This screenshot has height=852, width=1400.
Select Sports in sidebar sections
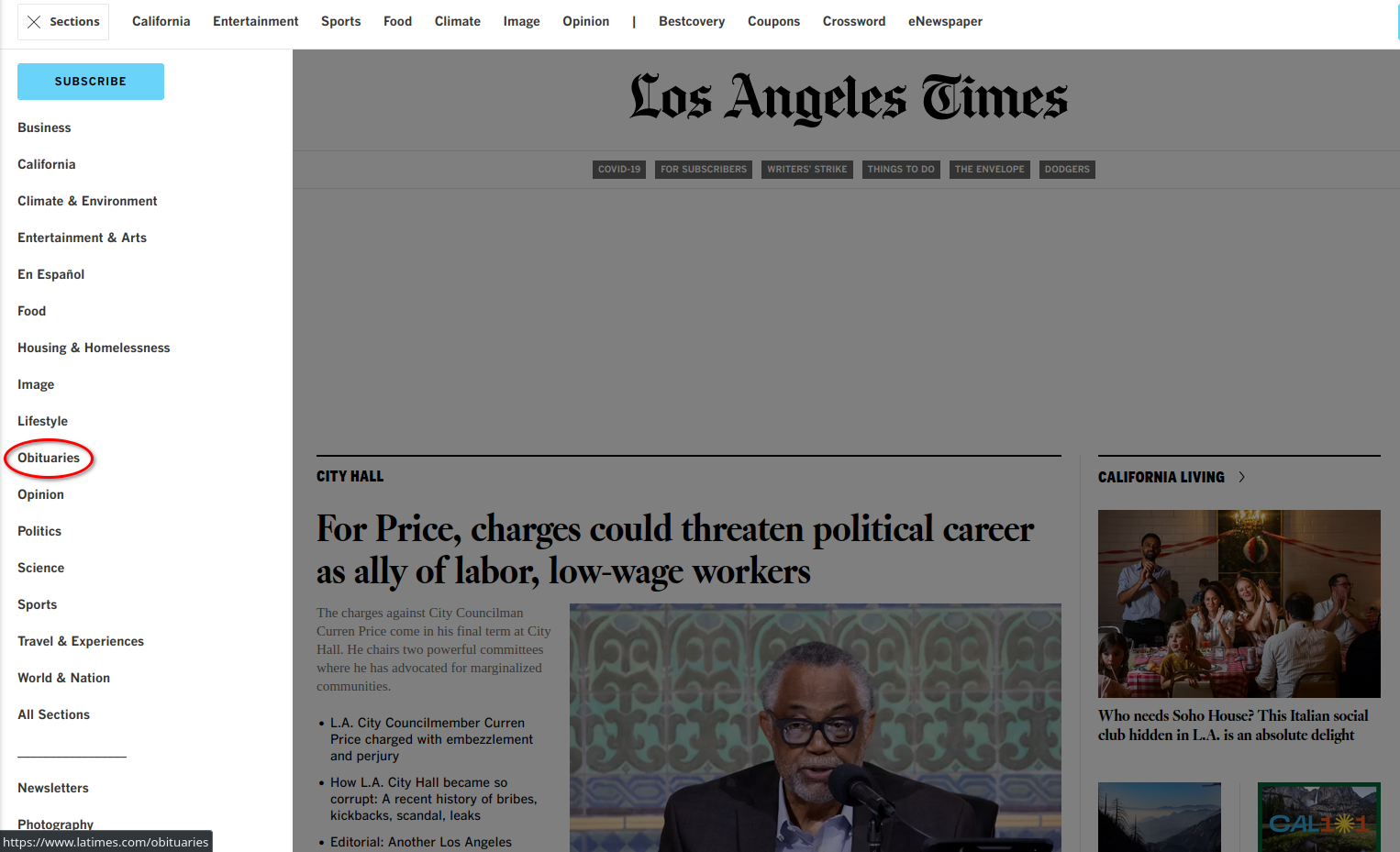coord(38,604)
